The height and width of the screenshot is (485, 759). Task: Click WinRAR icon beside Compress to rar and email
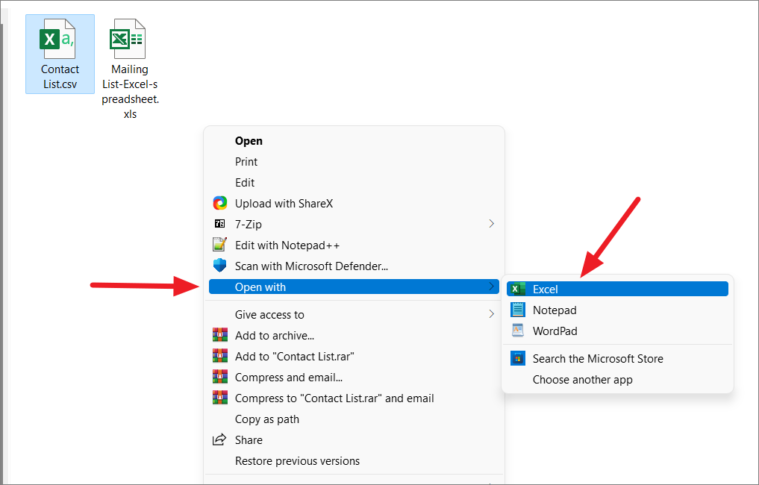(x=220, y=397)
